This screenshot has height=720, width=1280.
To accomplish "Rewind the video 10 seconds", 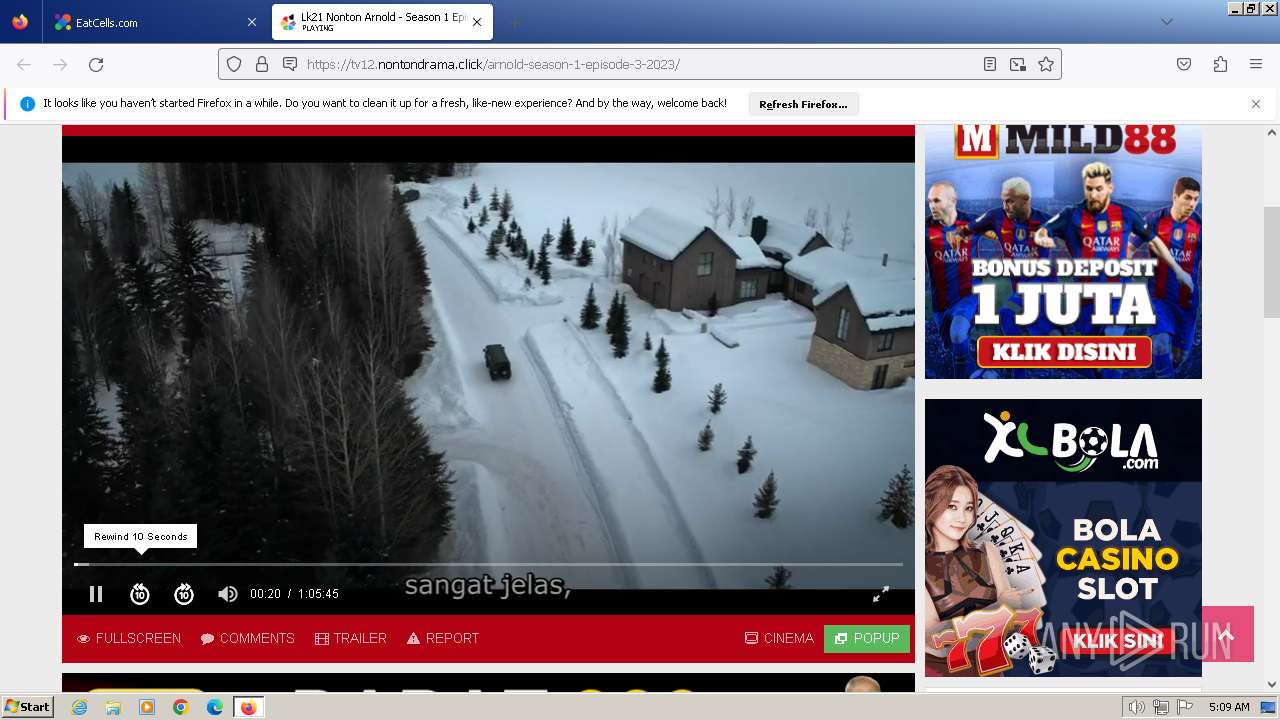I will [x=140, y=594].
